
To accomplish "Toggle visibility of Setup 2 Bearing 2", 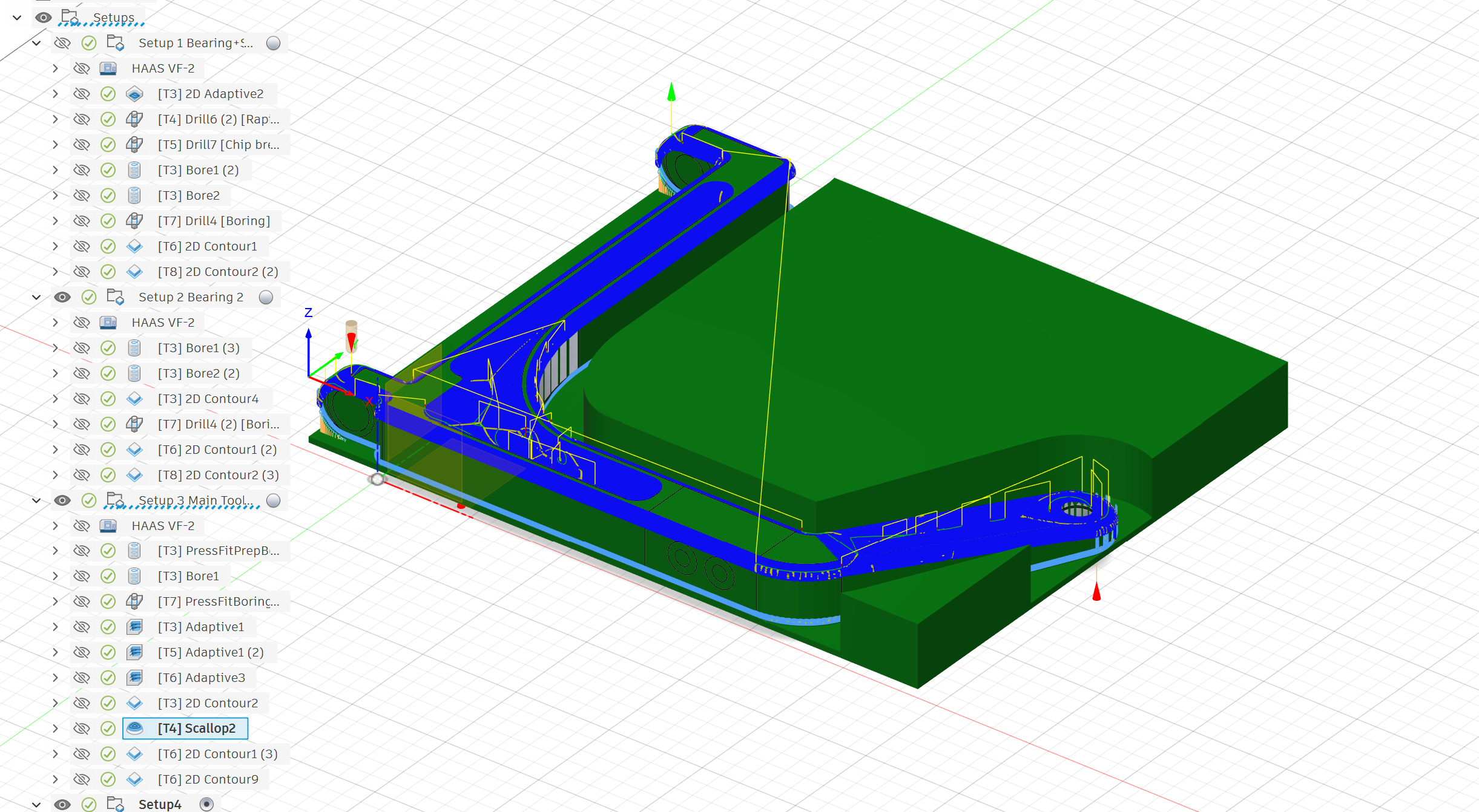I will 62,297.
